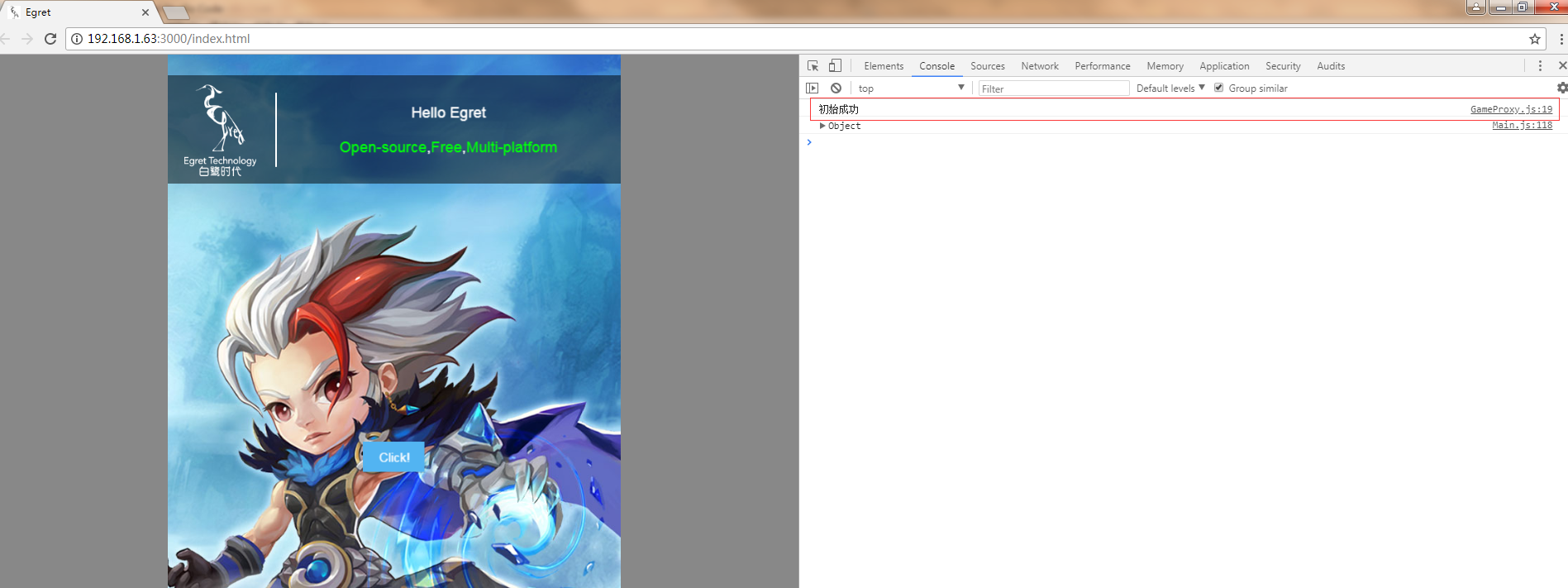The height and width of the screenshot is (588, 1568).
Task: Click the browser back arrow
Action: (5, 39)
